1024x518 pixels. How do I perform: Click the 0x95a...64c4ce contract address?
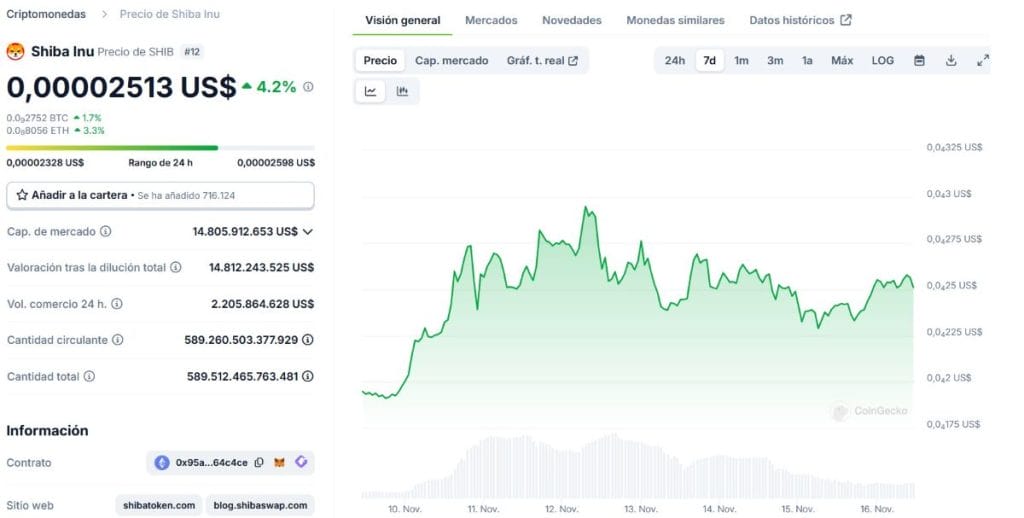coord(212,462)
